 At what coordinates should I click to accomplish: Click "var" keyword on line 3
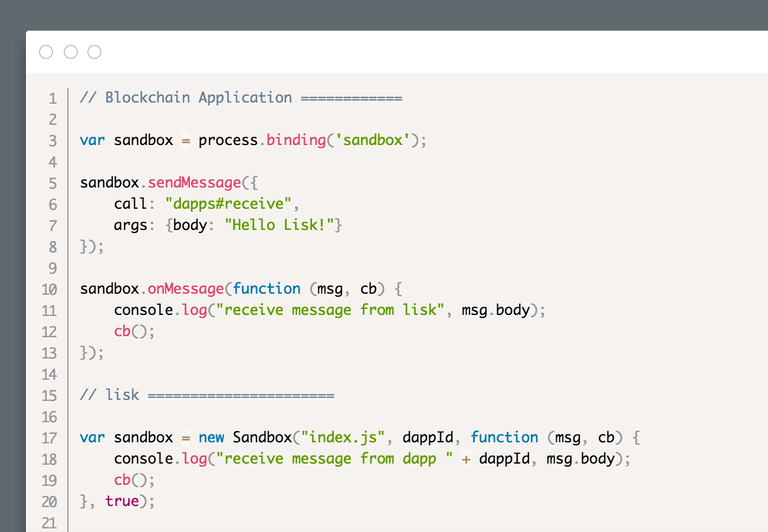pyautogui.click(x=92, y=141)
